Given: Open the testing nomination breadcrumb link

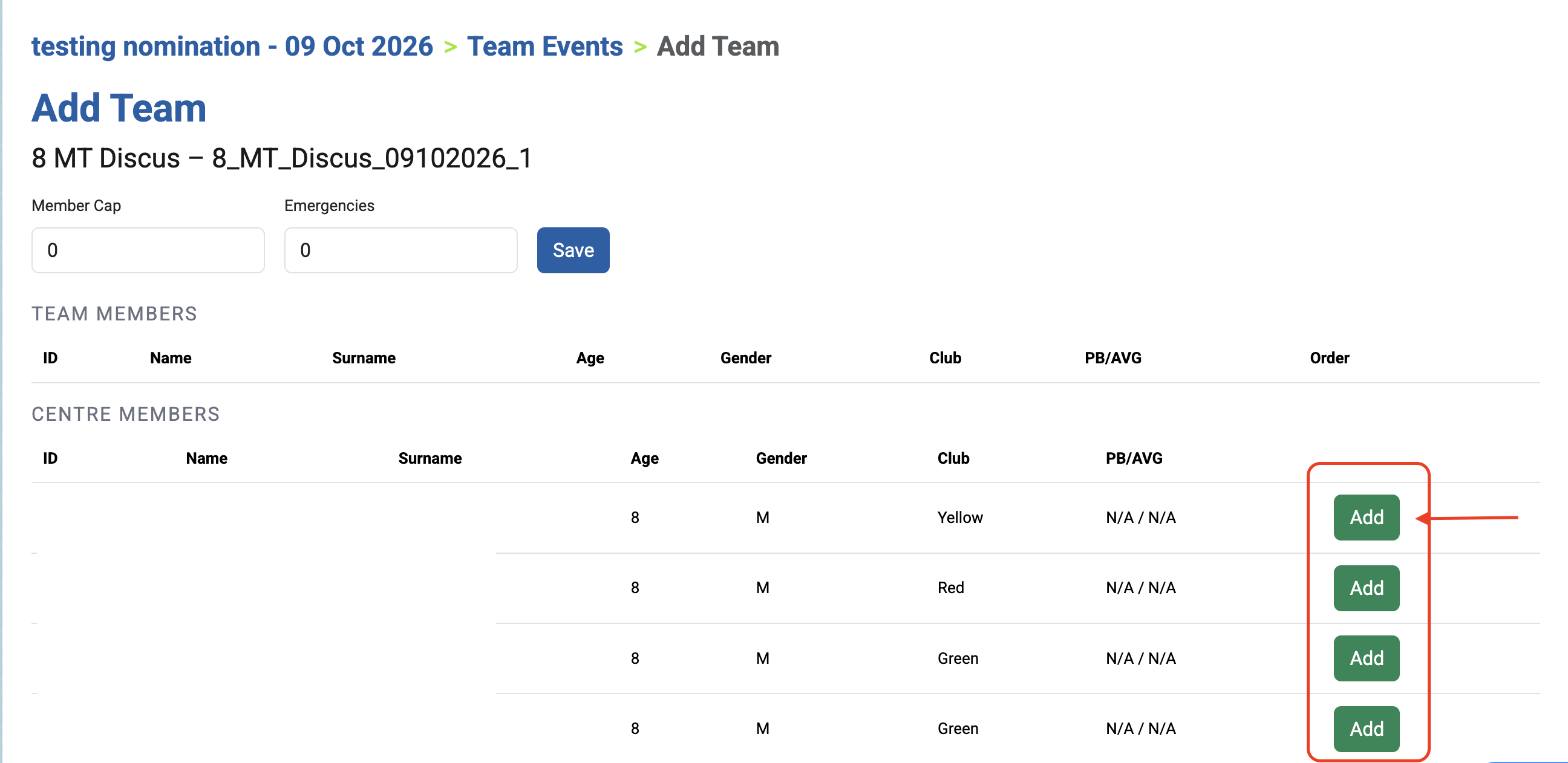Looking at the screenshot, I should 232,46.
